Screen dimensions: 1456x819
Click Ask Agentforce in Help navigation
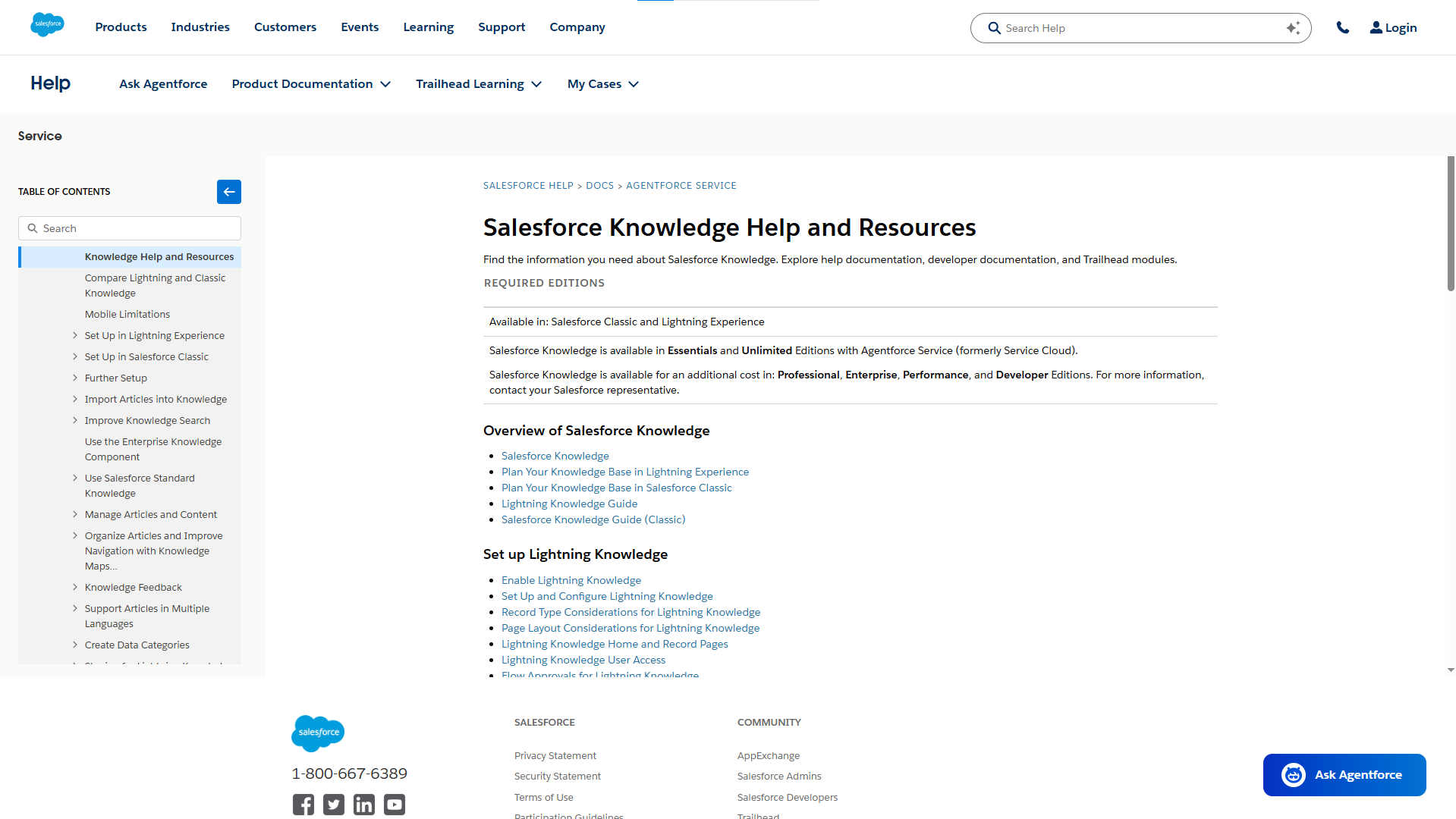tap(163, 84)
